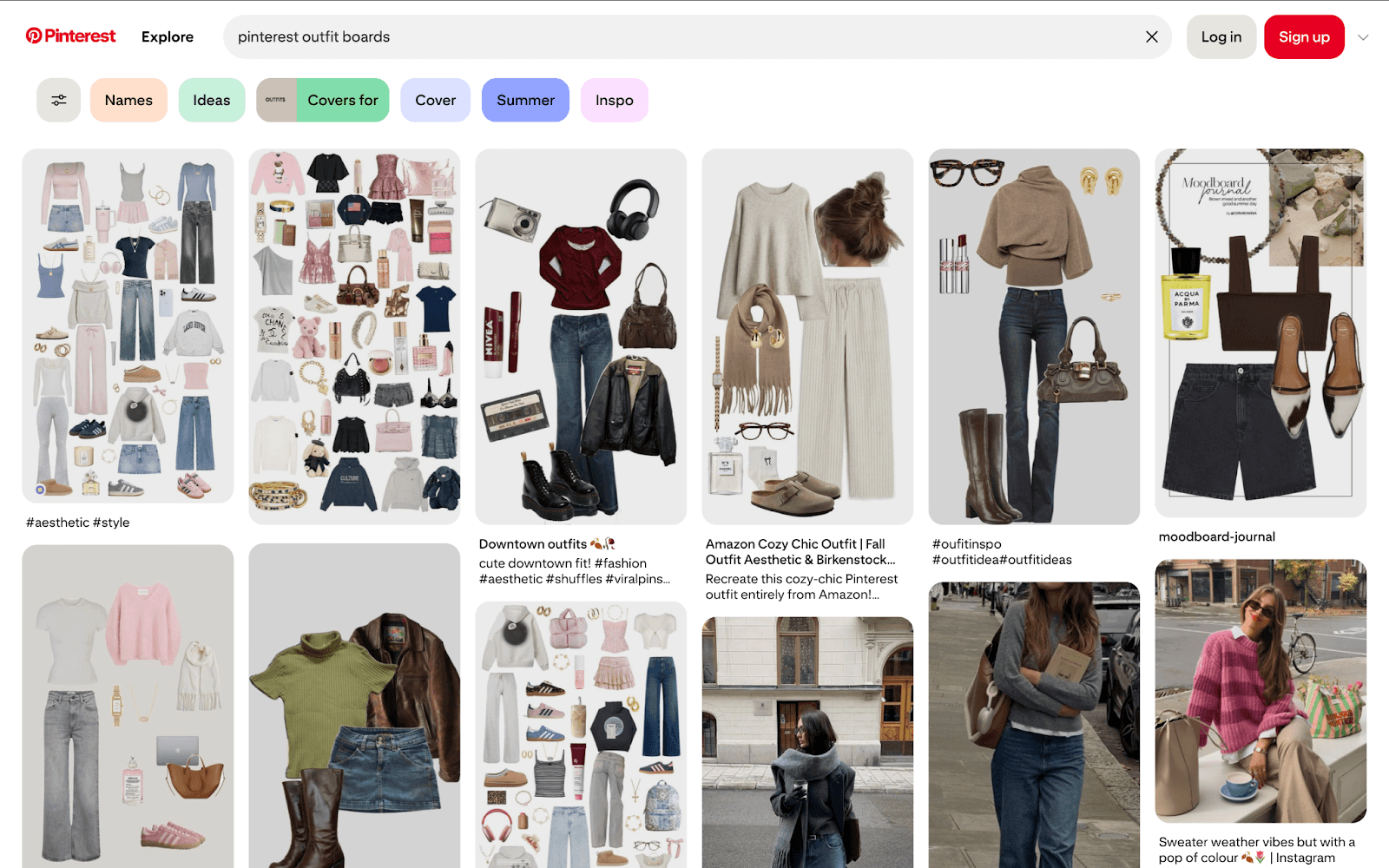Select the Inspo filter chip
This screenshot has height=868, width=1389.
click(x=614, y=100)
